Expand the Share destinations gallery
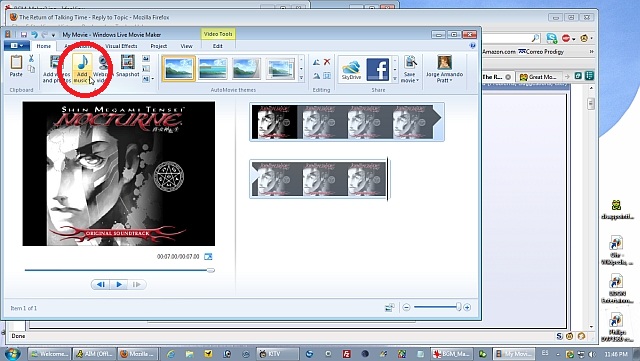The width and height of the screenshot is (640, 361). click(x=395, y=78)
